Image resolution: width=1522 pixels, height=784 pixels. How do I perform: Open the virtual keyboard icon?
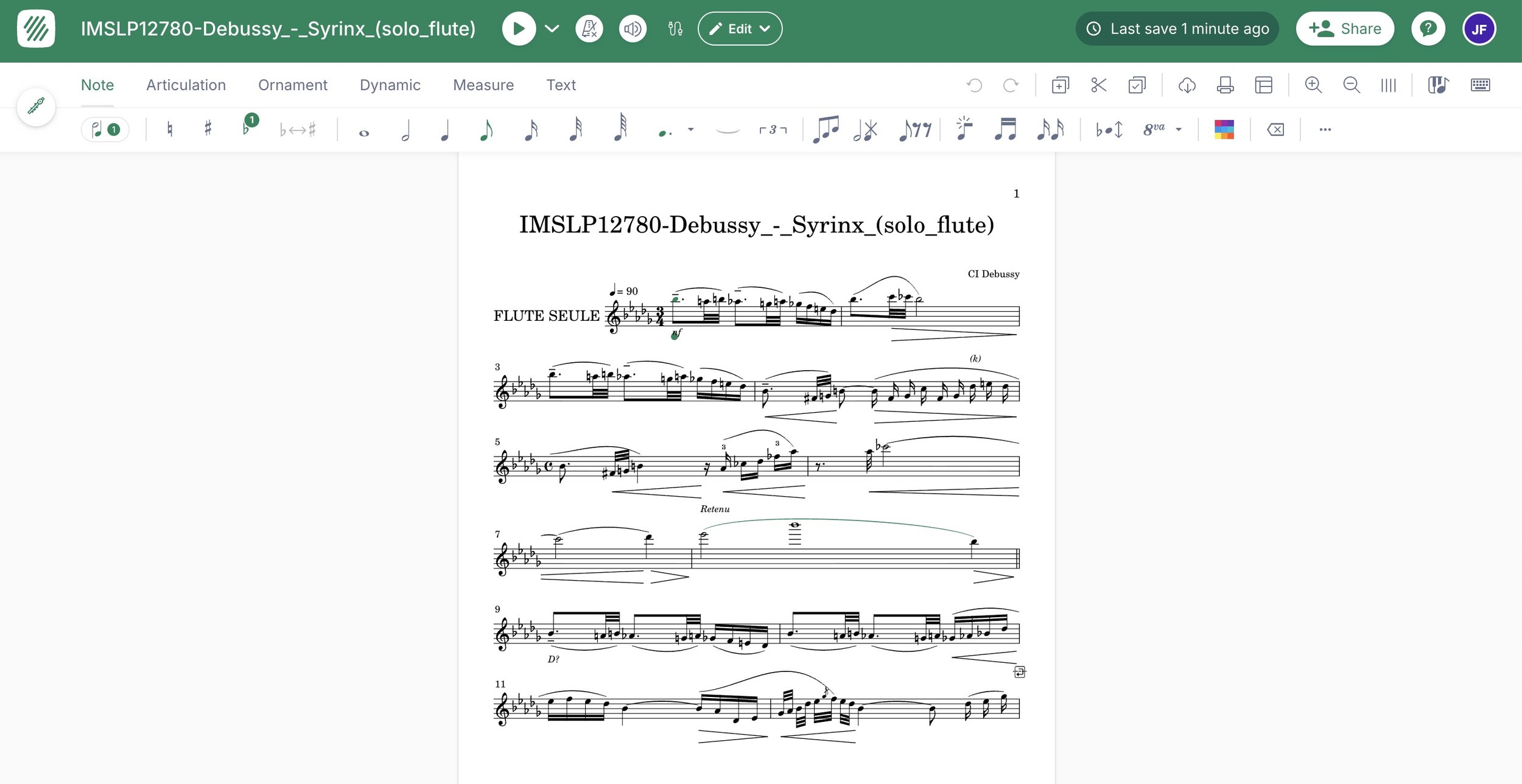pos(1480,85)
